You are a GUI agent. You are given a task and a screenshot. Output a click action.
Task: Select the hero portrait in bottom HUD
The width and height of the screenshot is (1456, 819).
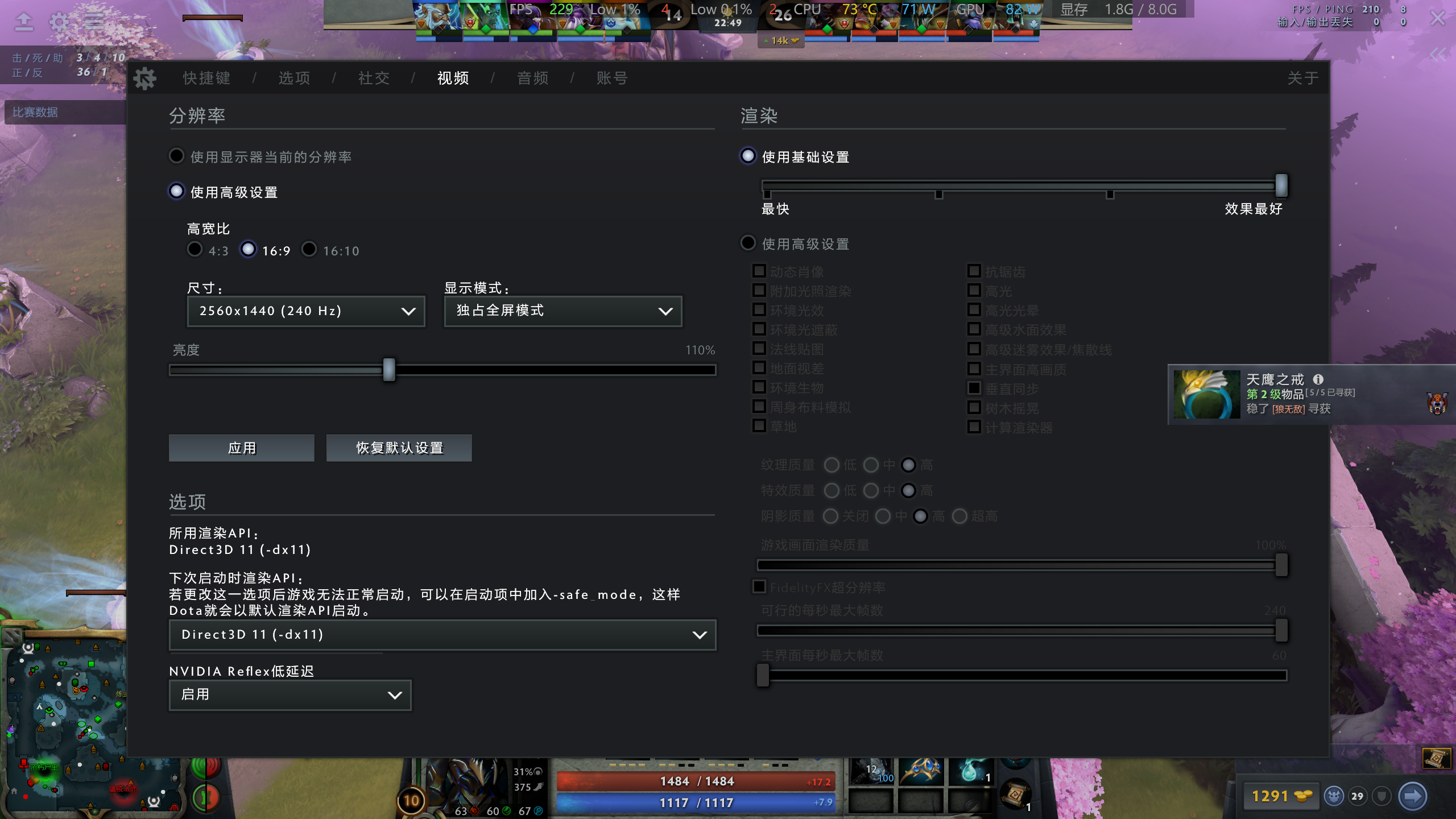468,788
